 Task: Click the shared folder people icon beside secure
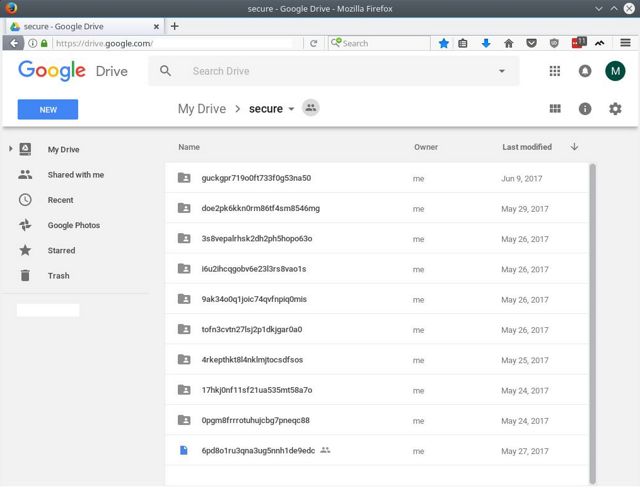tap(311, 108)
